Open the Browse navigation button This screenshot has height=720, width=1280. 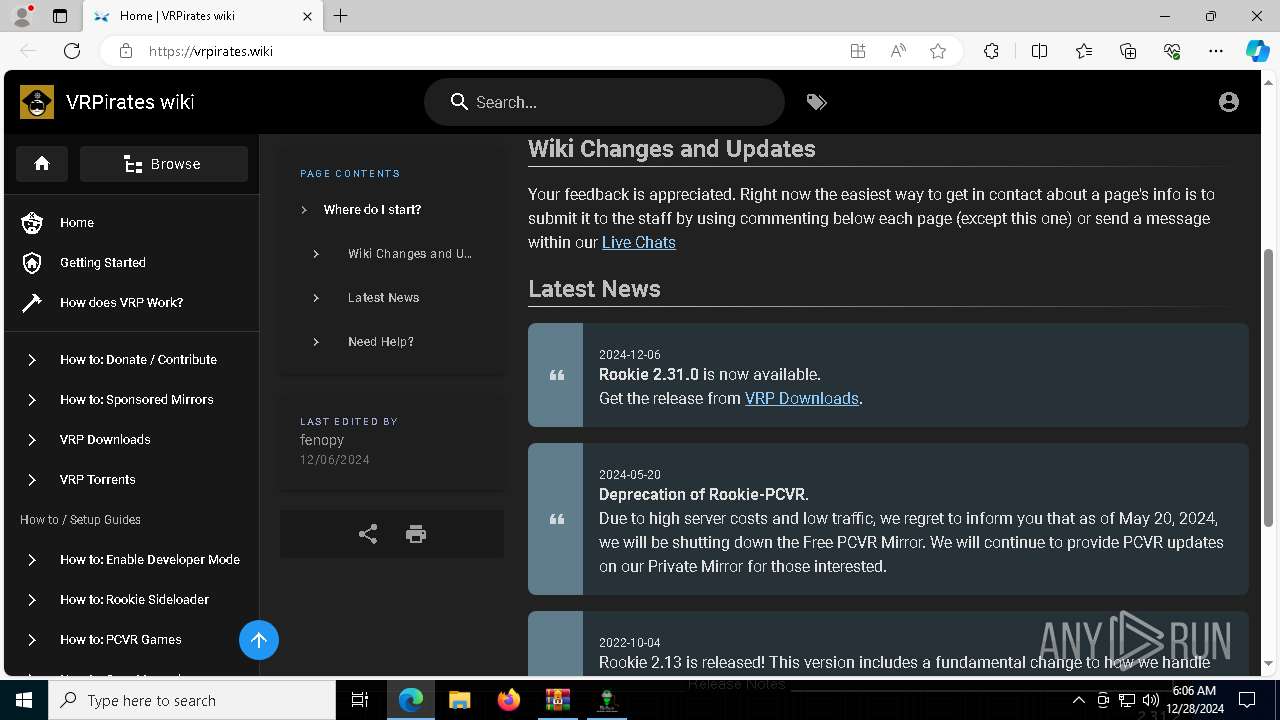coord(164,164)
